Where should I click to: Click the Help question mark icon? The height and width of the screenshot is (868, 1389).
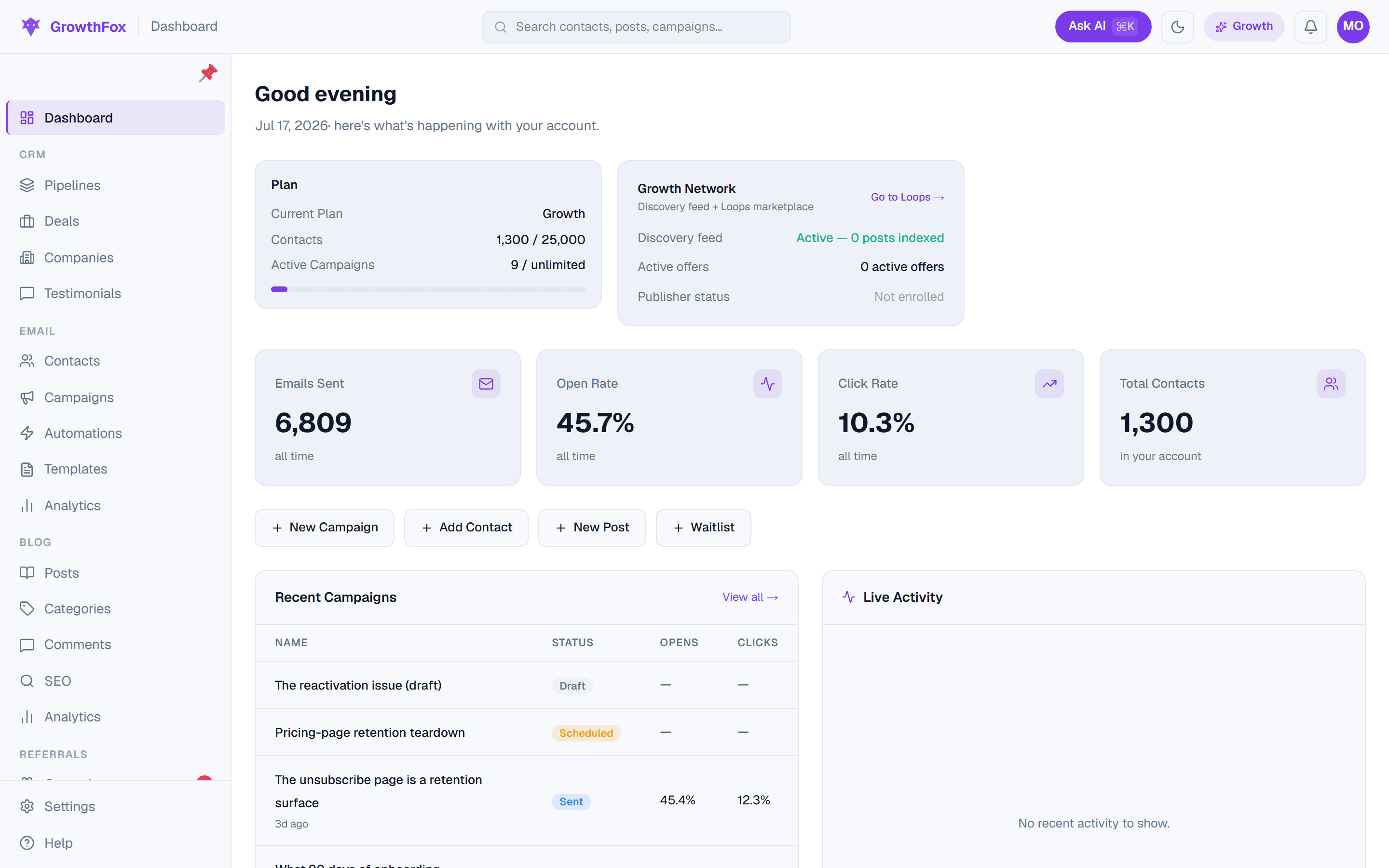pyautogui.click(x=27, y=843)
